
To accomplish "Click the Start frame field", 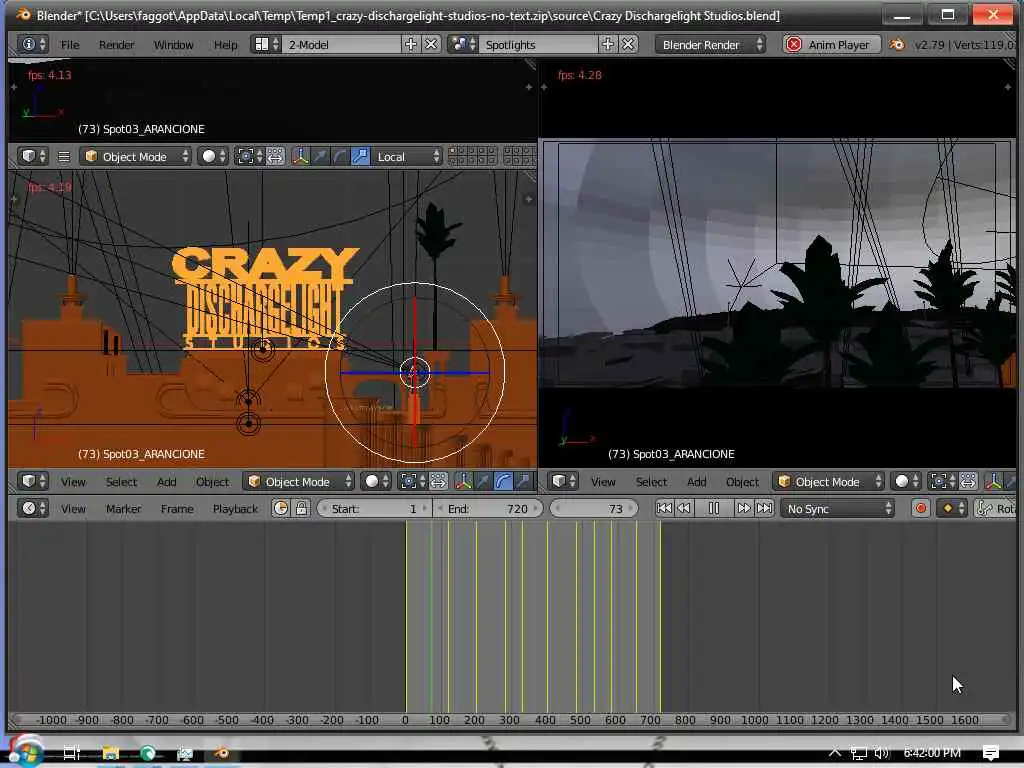I will click(374, 508).
